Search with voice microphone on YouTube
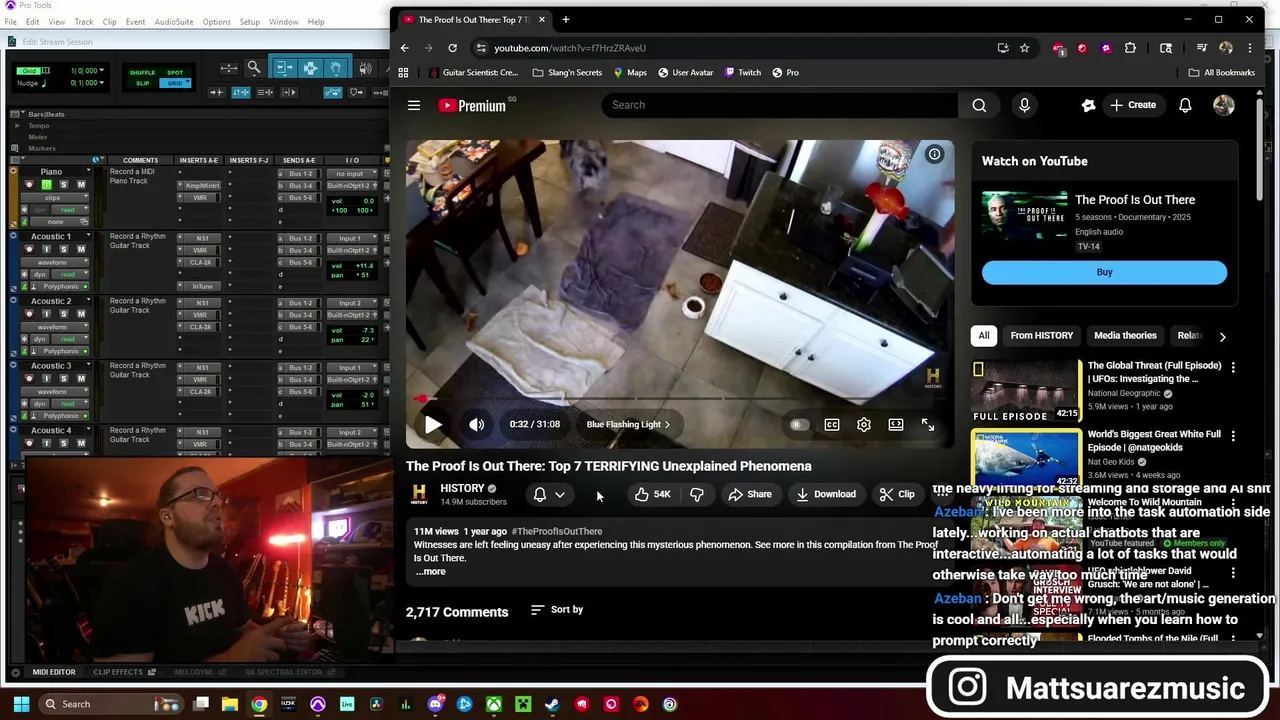The width and height of the screenshot is (1280, 720). 1024,105
